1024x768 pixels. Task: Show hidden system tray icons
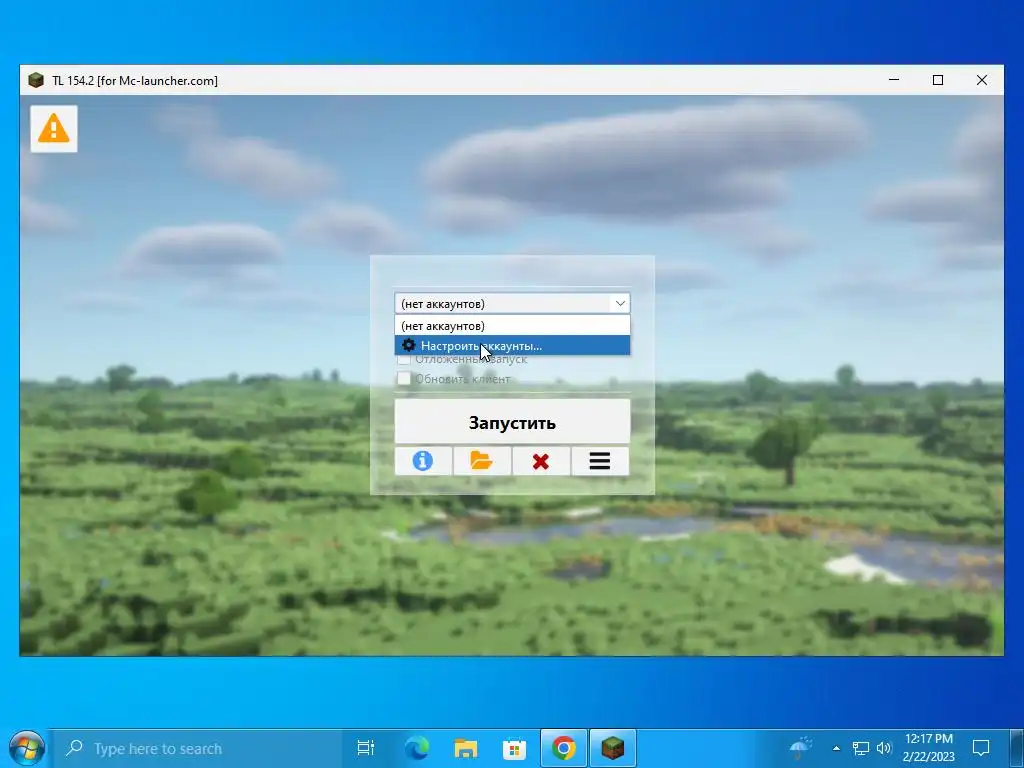(x=836, y=748)
